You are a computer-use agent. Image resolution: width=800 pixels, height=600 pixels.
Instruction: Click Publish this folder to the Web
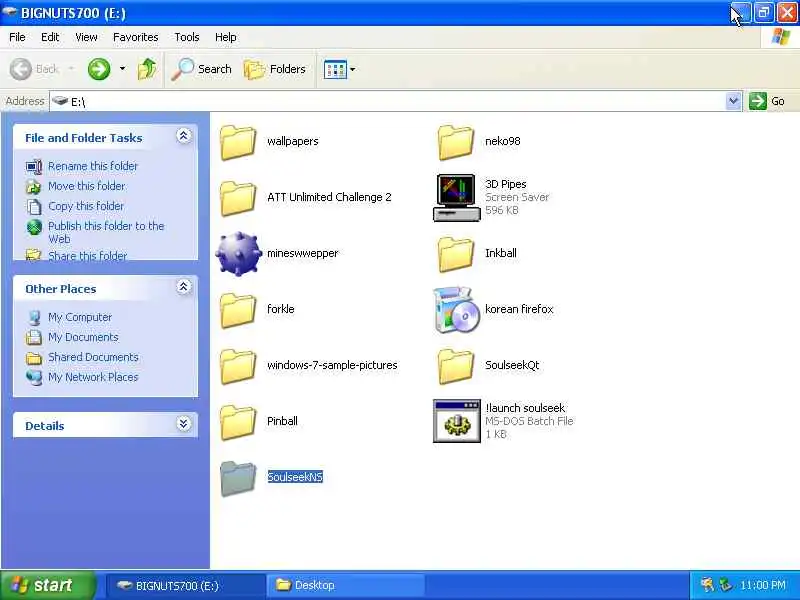pos(106,232)
